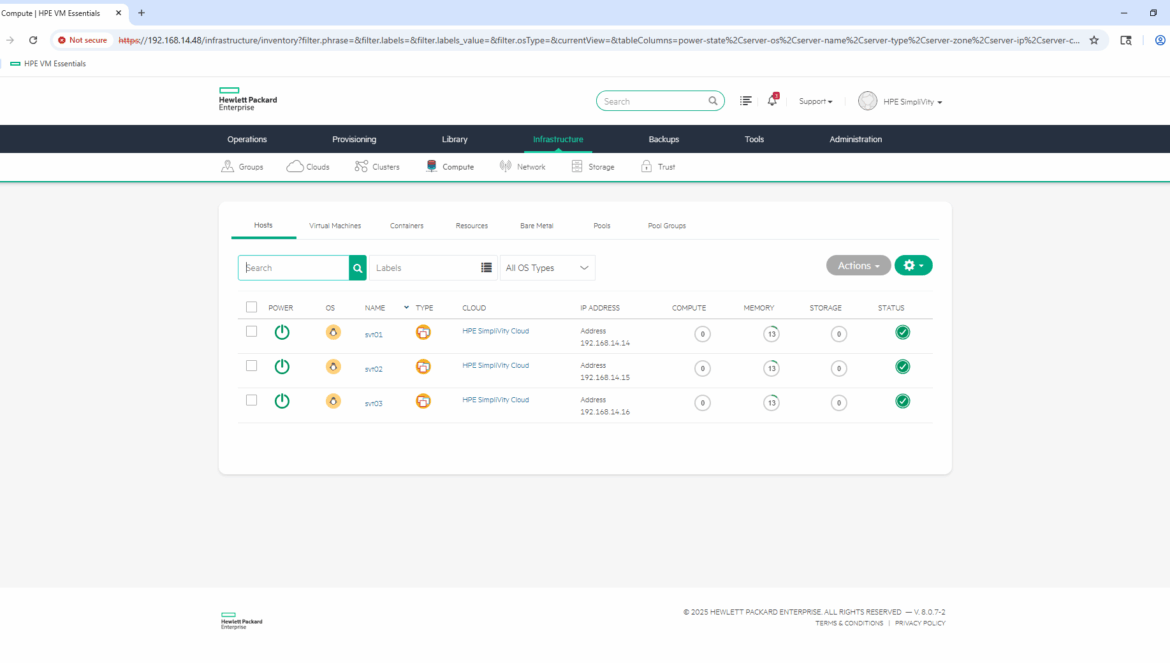Viewport: 1170px width, 663px height.
Task: Click the Linux OS icon for svr02
Action: pyautogui.click(x=333, y=367)
